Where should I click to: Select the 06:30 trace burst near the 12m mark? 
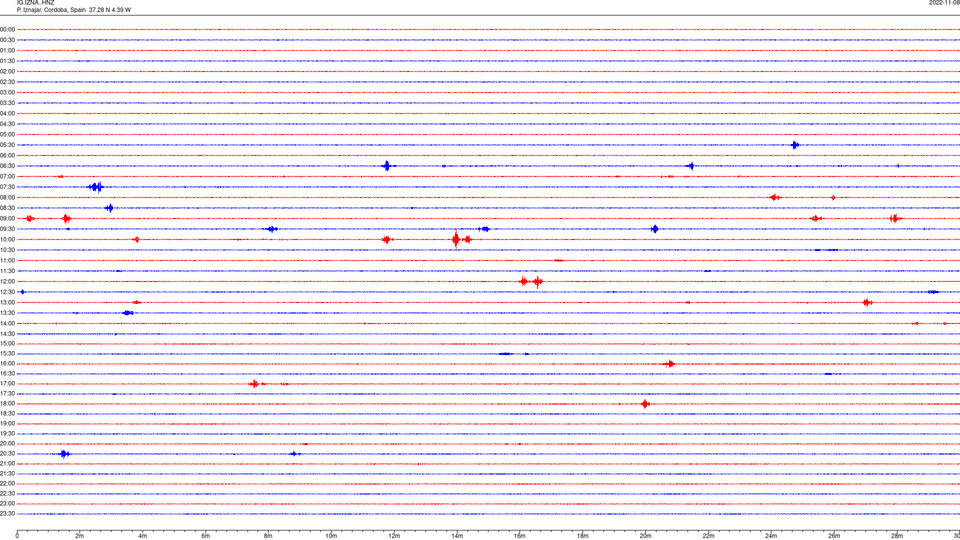coord(387,166)
